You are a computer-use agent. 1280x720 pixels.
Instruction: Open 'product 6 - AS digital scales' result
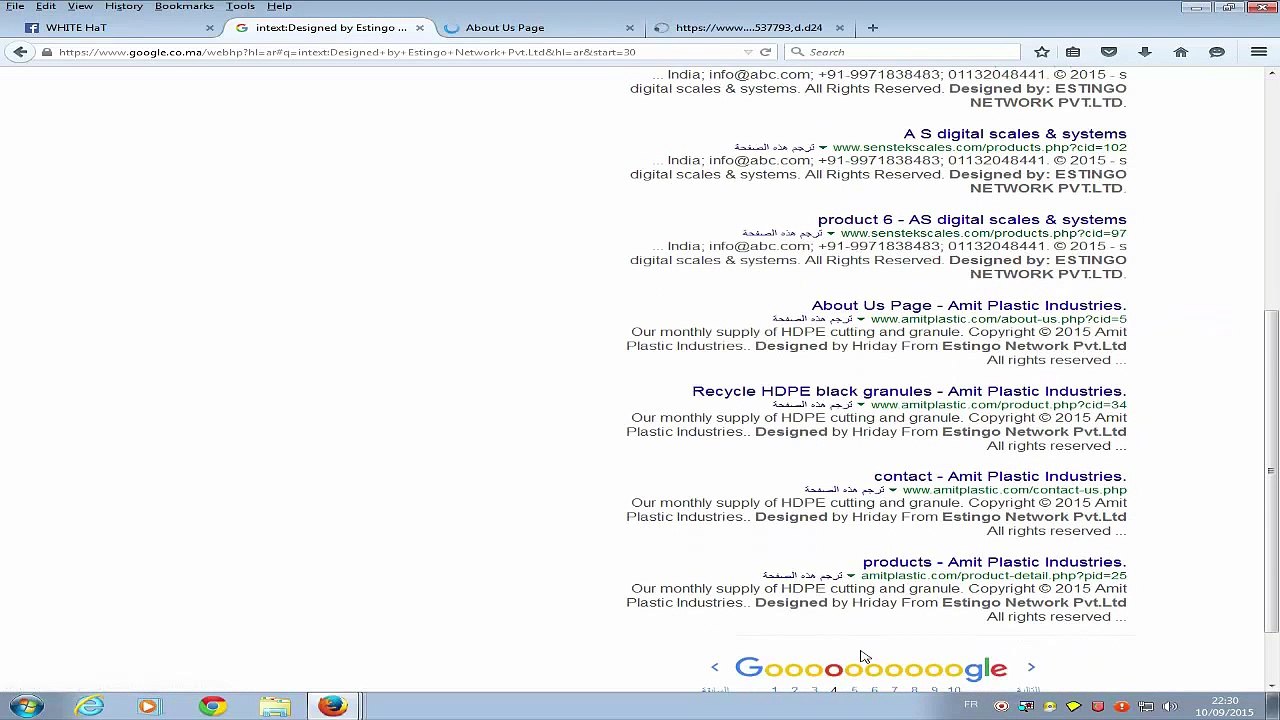click(x=972, y=219)
